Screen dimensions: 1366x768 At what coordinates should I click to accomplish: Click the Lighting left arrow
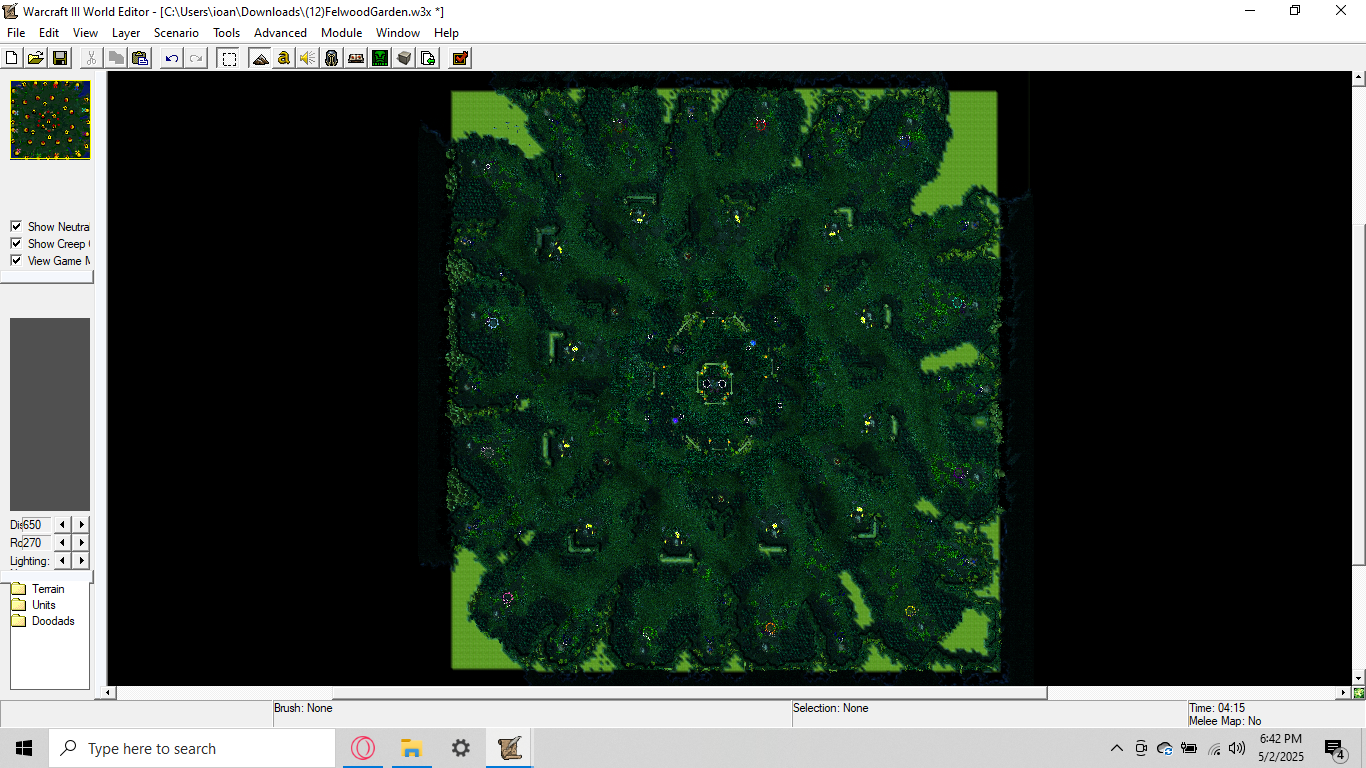point(63,561)
